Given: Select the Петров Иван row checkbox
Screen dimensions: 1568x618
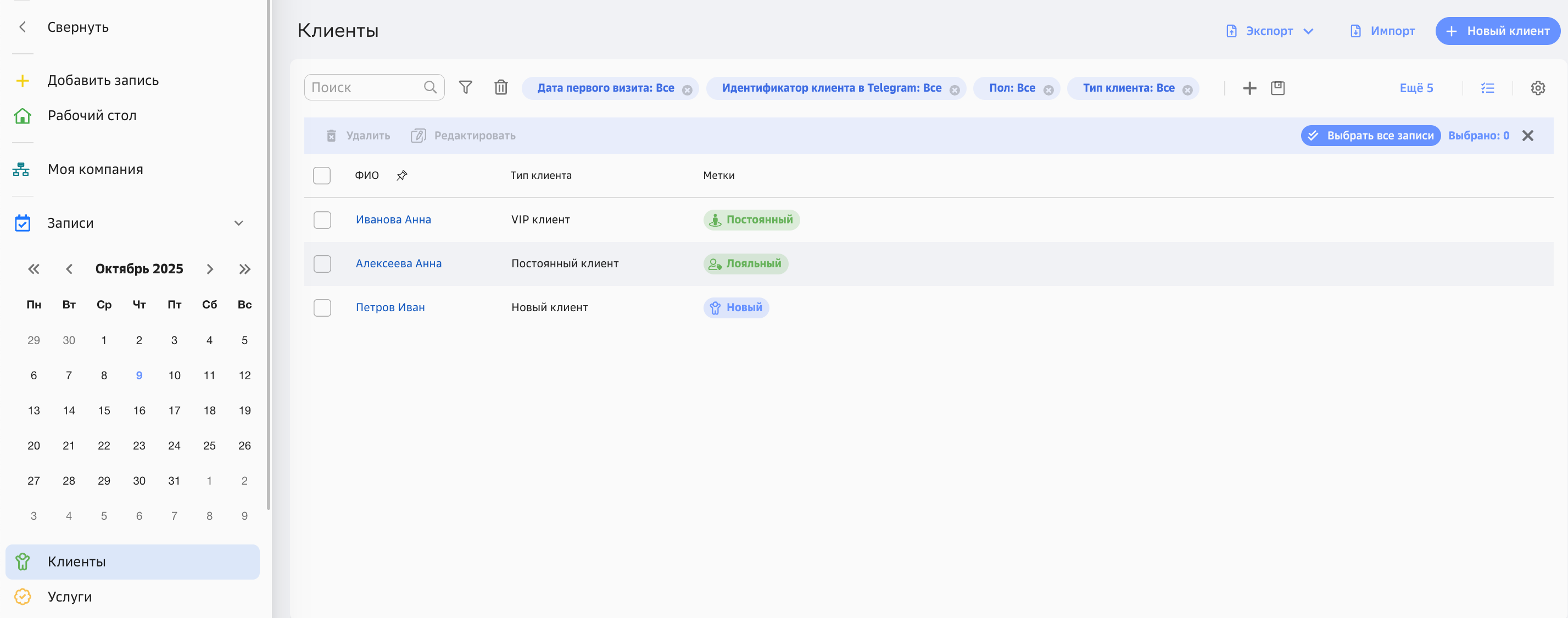Looking at the screenshot, I should pos(322,308).
